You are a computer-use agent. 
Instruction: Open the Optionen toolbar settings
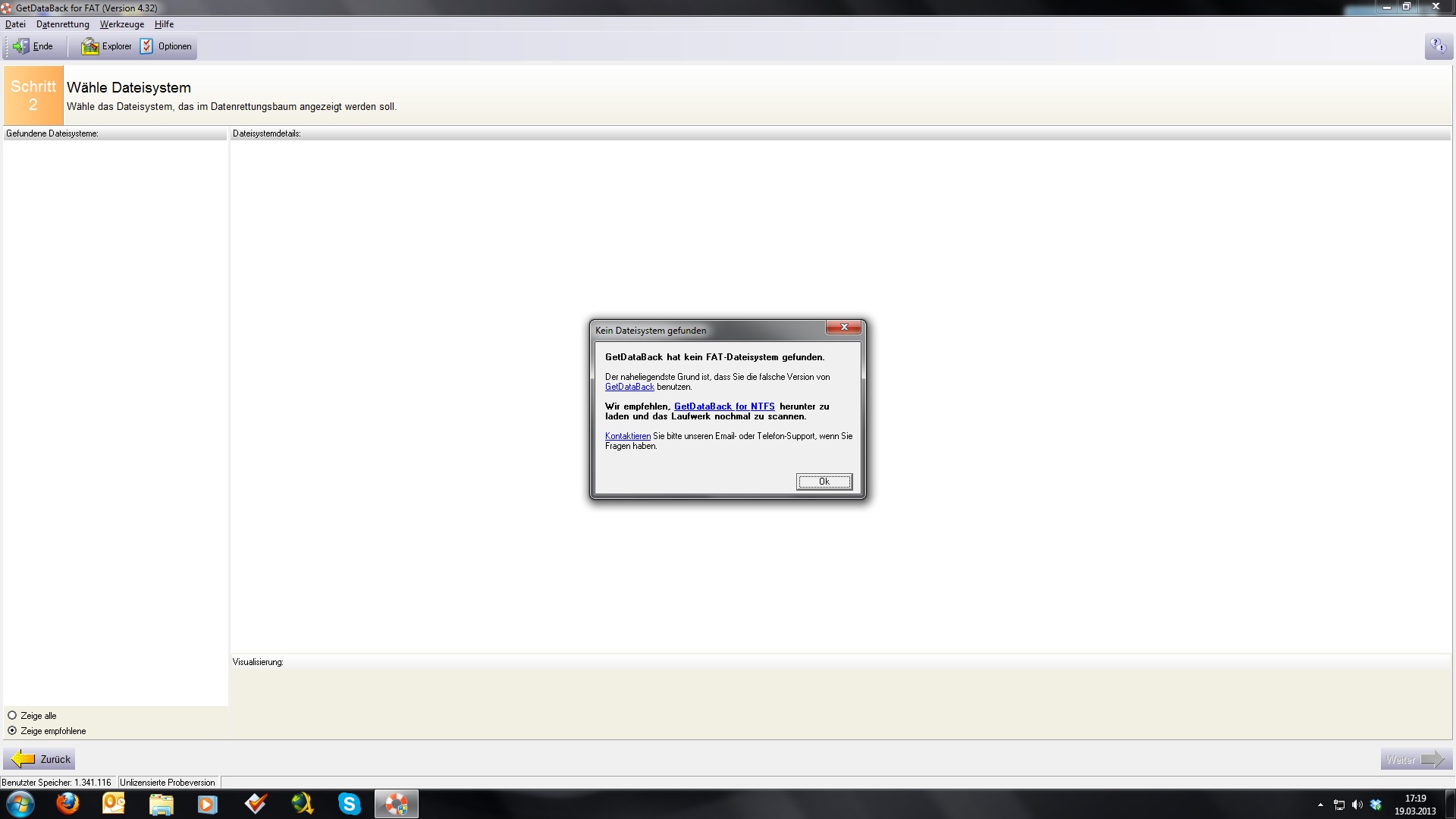166,46
